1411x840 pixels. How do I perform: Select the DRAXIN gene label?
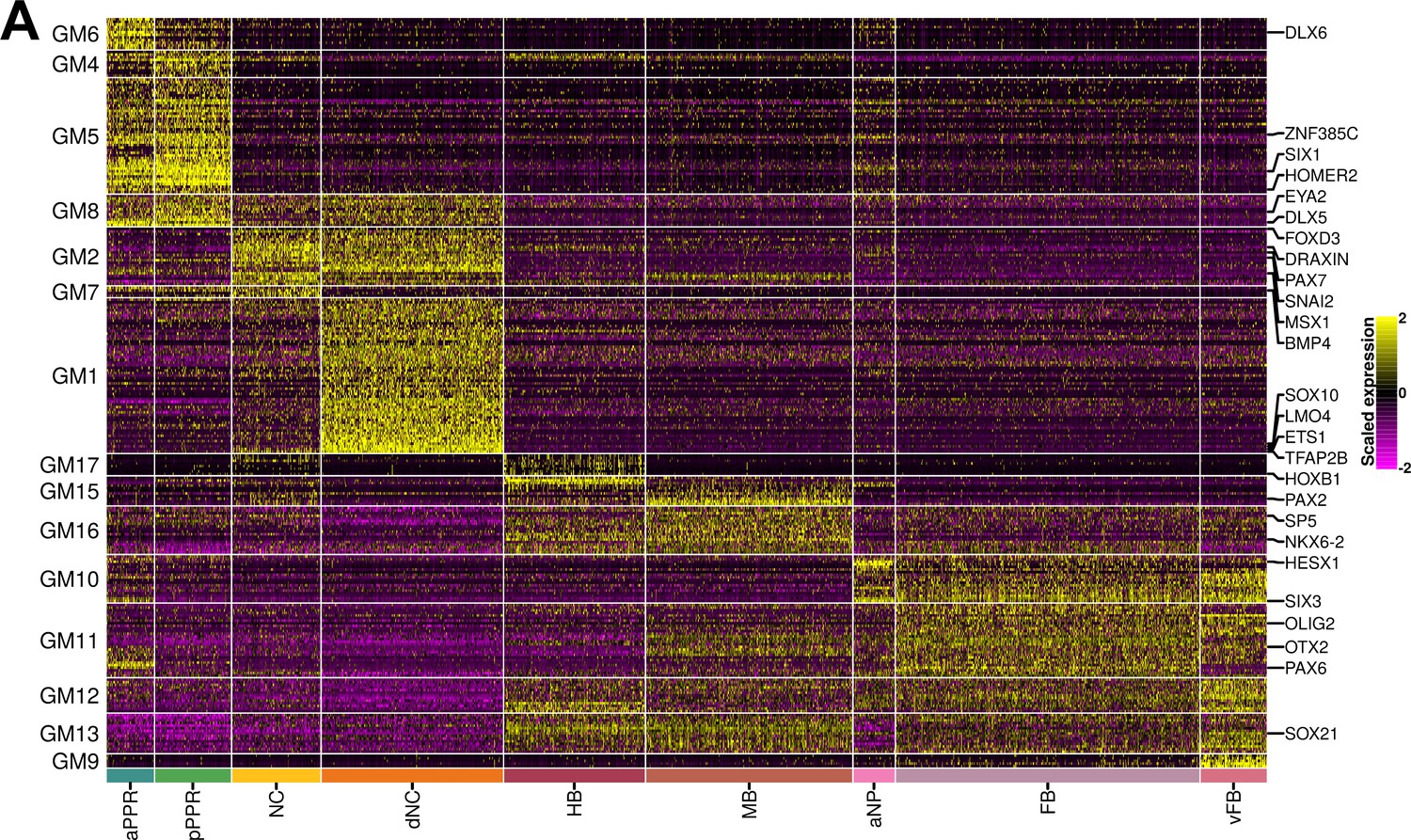[1317, 260]
